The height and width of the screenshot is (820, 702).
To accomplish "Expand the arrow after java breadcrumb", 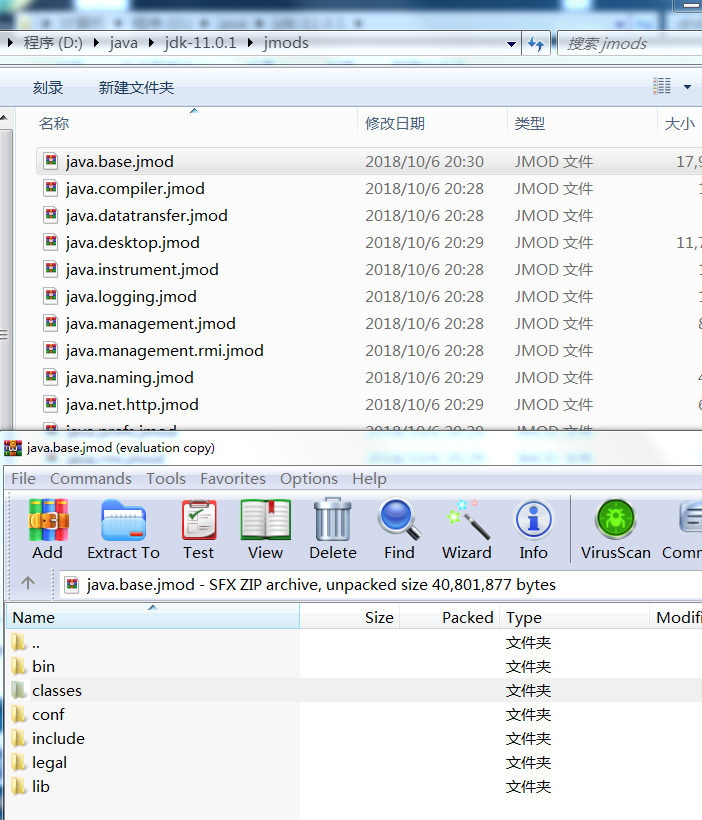I will [151, 43].
